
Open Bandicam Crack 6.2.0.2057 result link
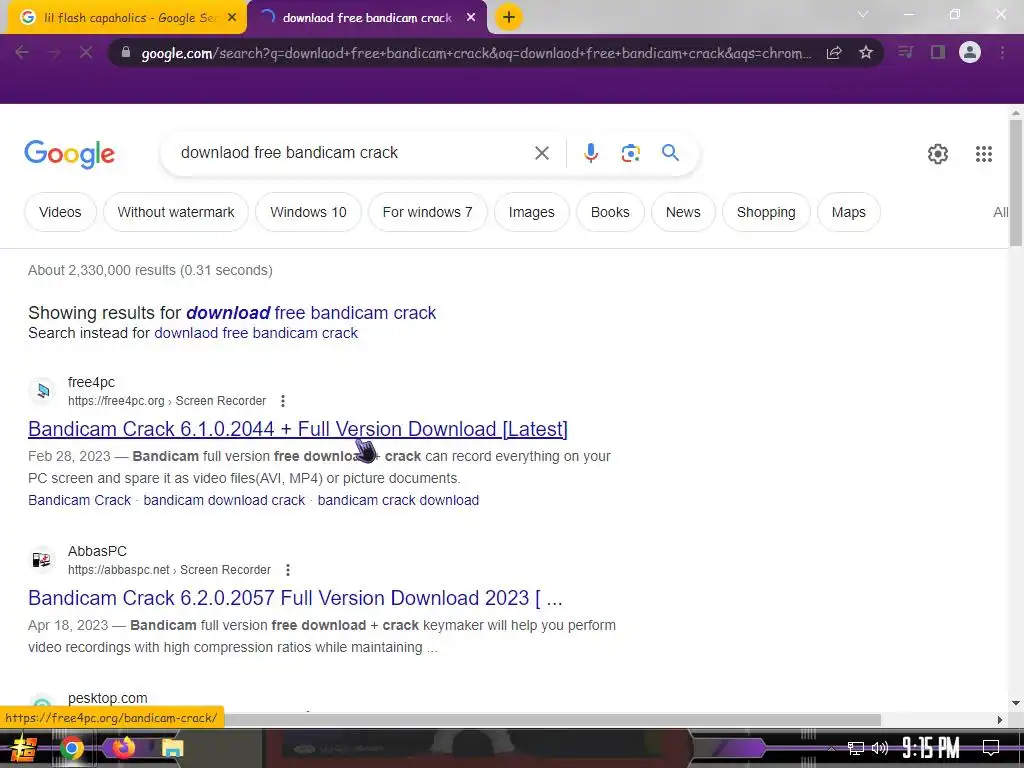(x=295, y=598)
